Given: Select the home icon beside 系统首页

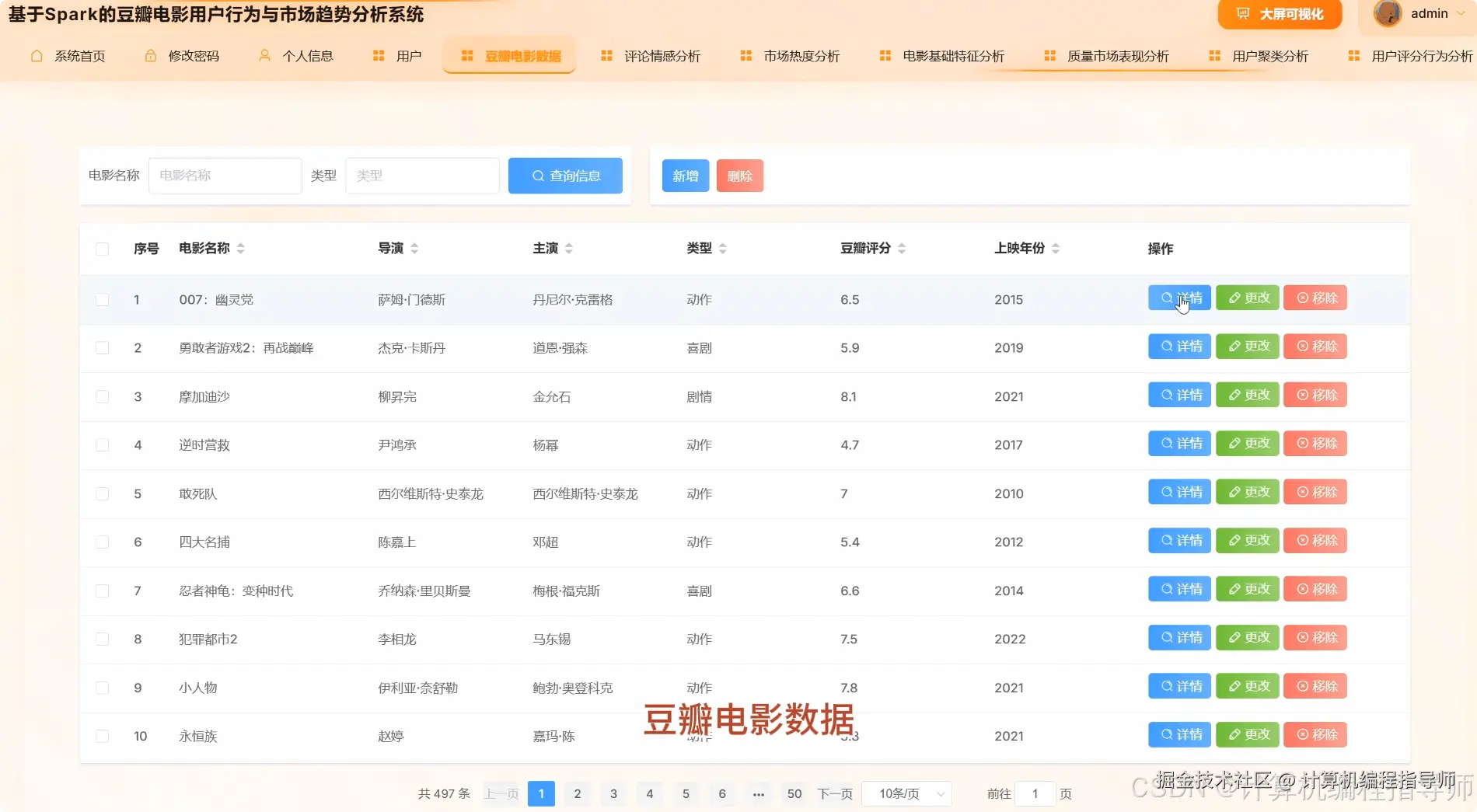Looking at the screenshot, I should pos(35,55).
